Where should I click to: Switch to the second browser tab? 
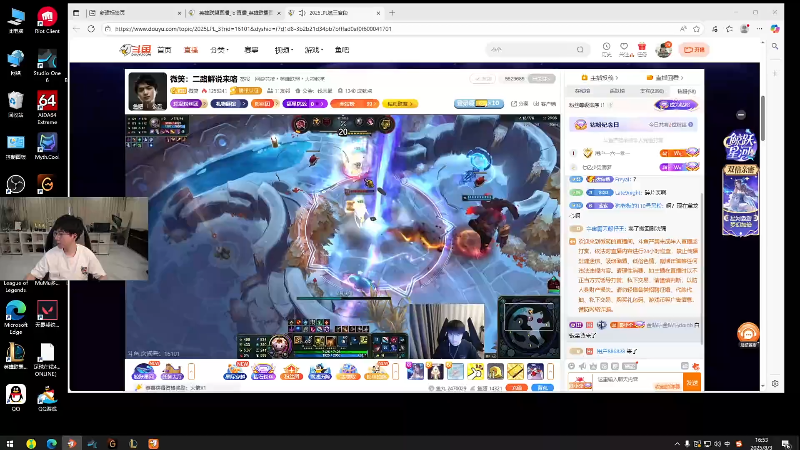pos(235,13)
